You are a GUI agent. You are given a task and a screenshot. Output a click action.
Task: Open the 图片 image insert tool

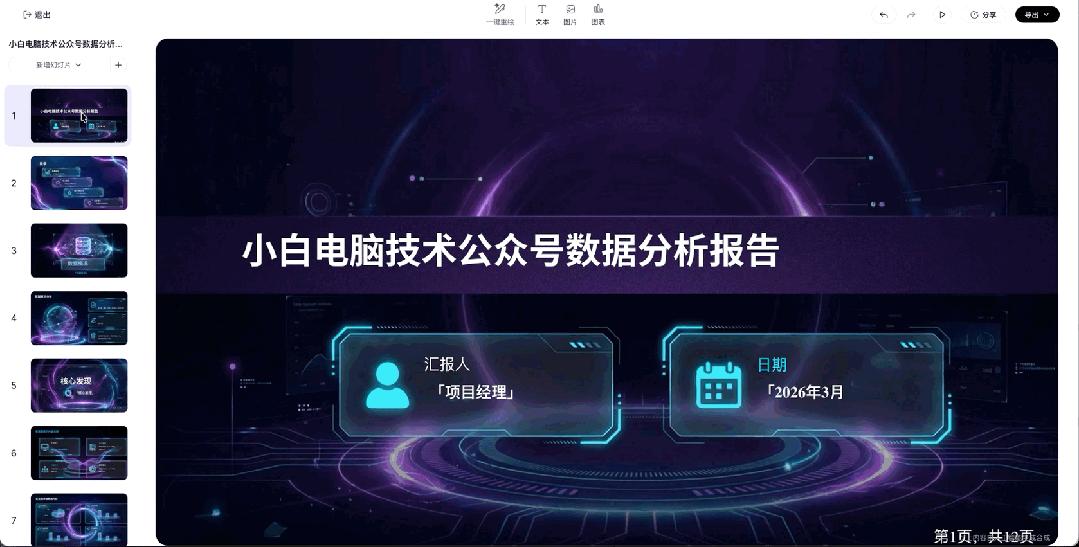[570, 14]
